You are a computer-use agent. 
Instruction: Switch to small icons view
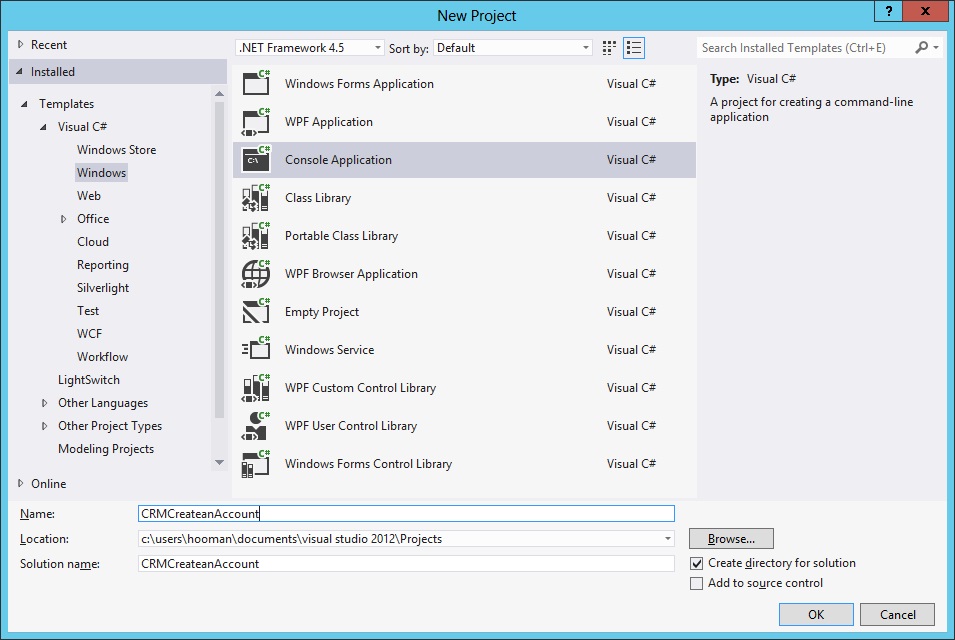609,47
